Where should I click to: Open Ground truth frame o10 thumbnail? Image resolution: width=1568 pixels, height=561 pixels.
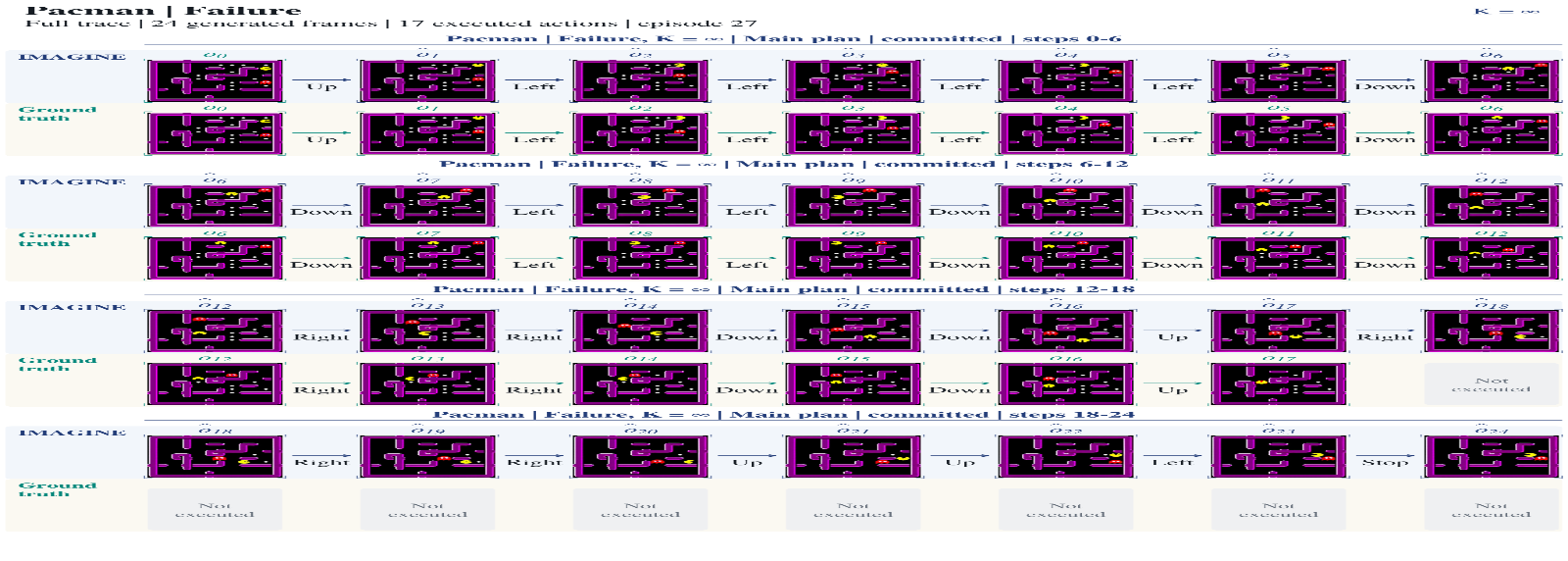point(1066,259)
